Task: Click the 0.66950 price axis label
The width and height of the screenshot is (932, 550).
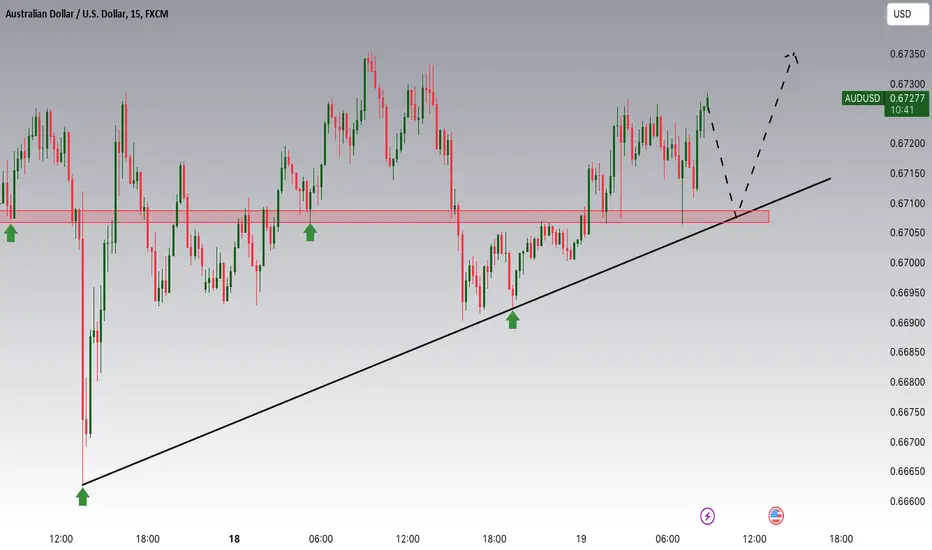Action: pos(907,293)
